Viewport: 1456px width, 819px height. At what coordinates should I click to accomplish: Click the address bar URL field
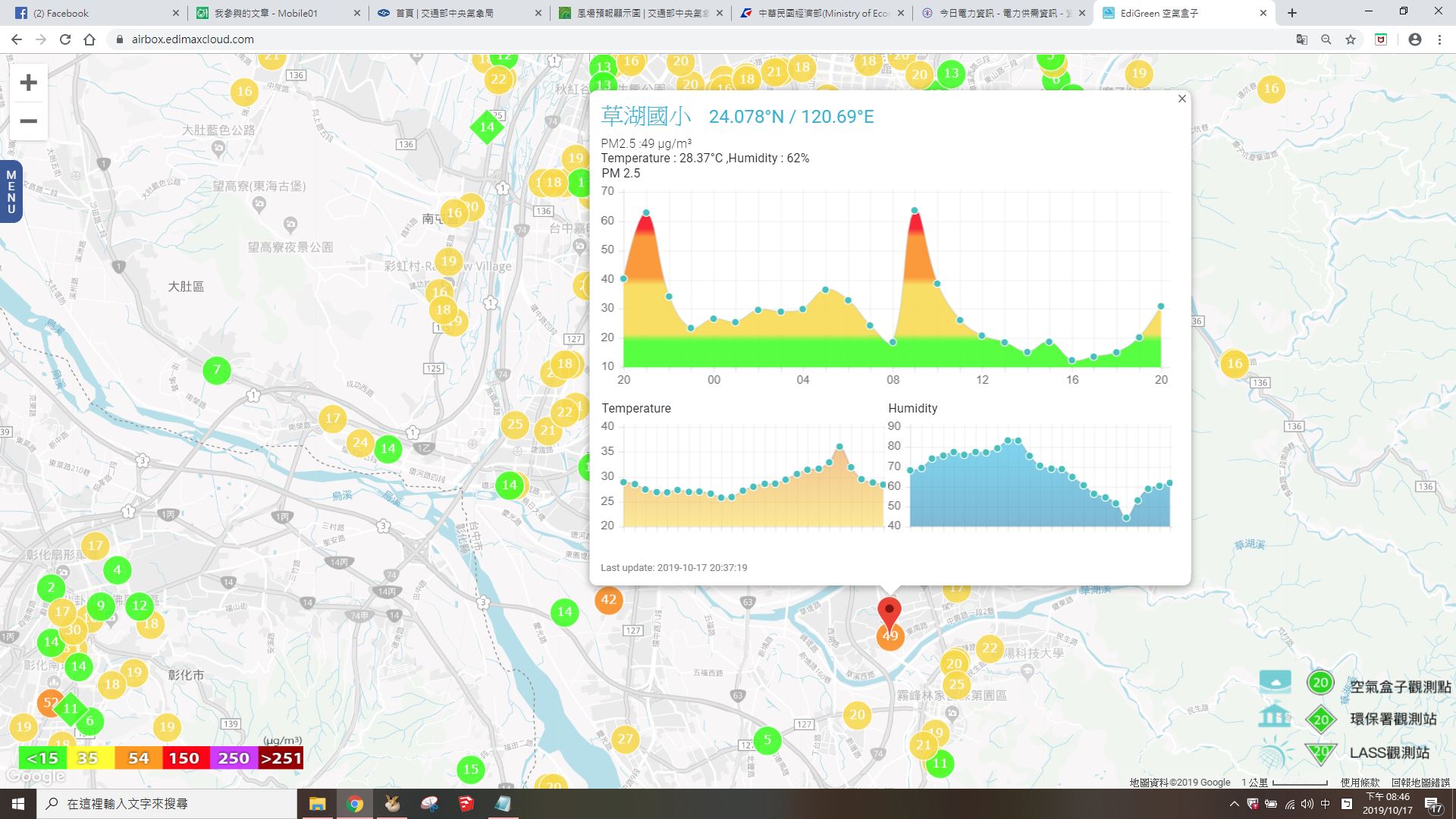698,39
